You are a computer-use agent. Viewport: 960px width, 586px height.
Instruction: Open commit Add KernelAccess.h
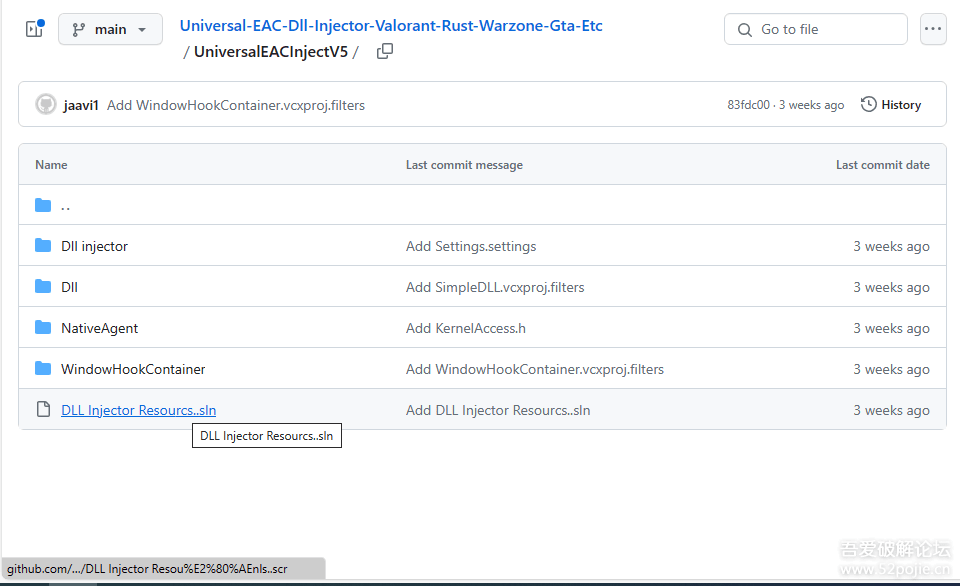pos(465,328)
